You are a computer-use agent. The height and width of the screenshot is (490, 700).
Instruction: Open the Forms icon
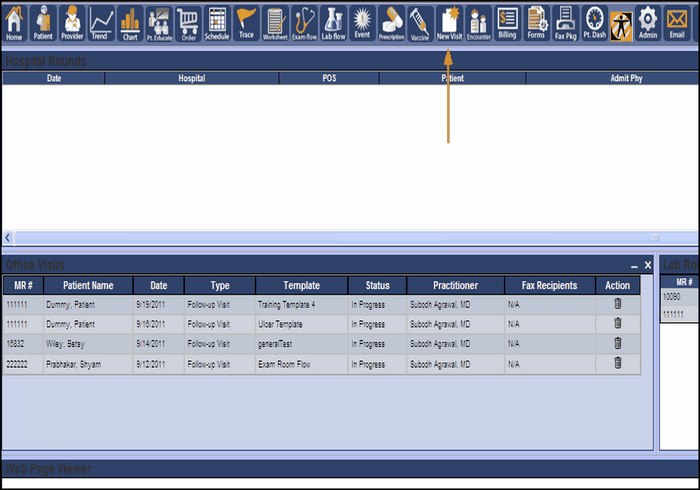(537, 23)
